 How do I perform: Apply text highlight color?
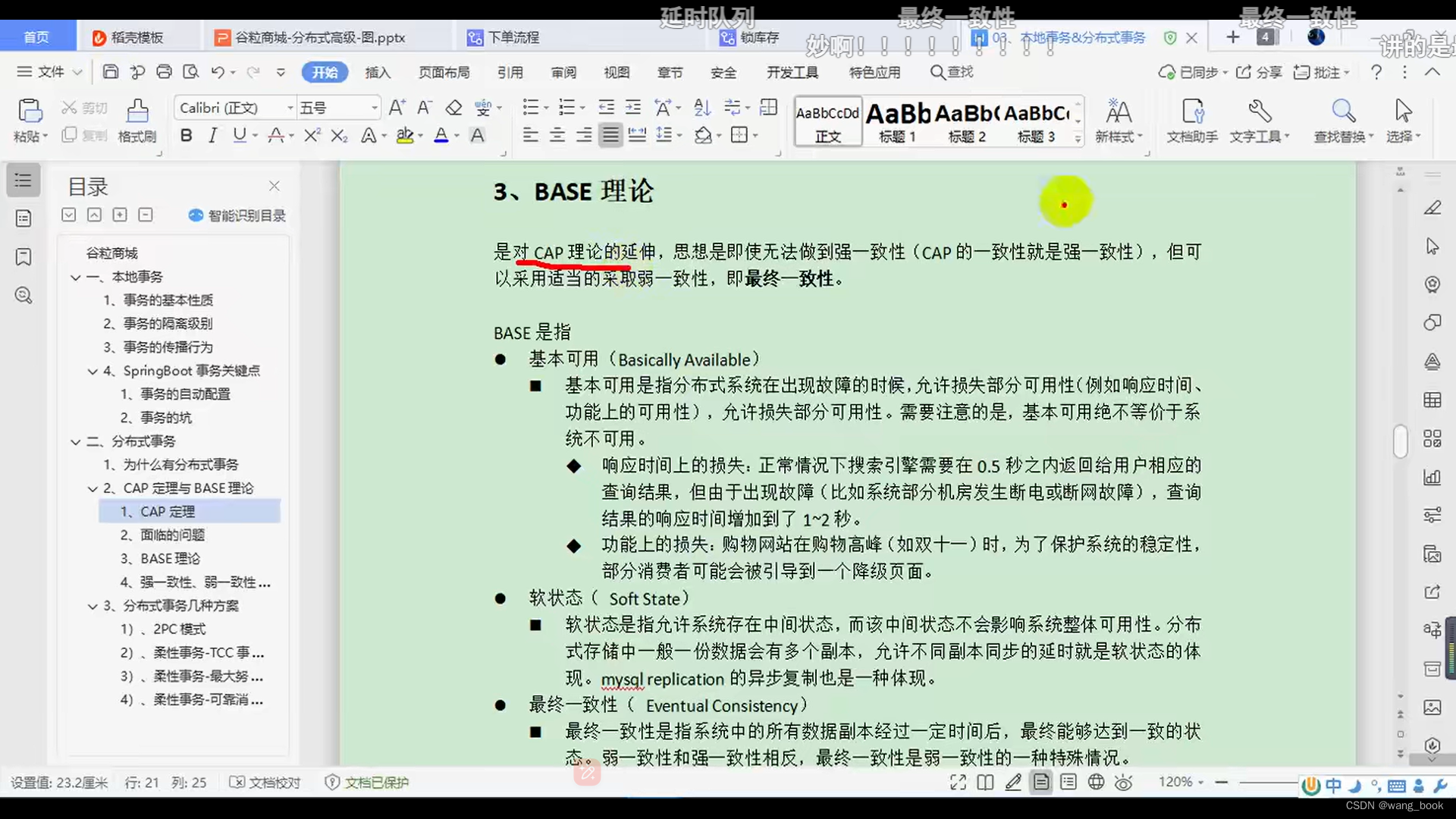[405, 136]
